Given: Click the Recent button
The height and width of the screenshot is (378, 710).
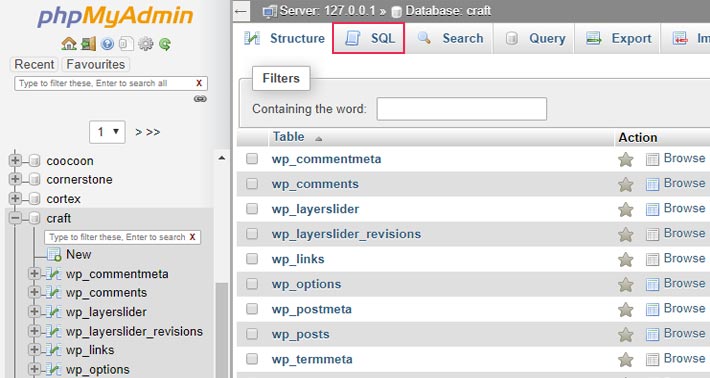Looking at the screenshot, I should point(34,64).
